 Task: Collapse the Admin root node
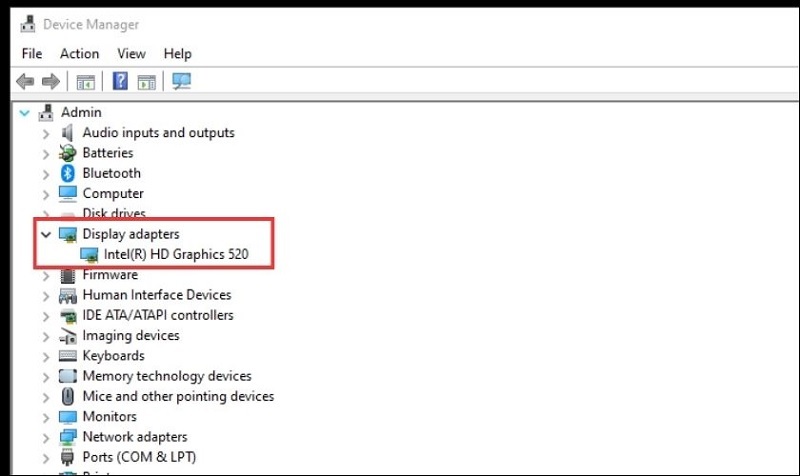click(25, 112)
